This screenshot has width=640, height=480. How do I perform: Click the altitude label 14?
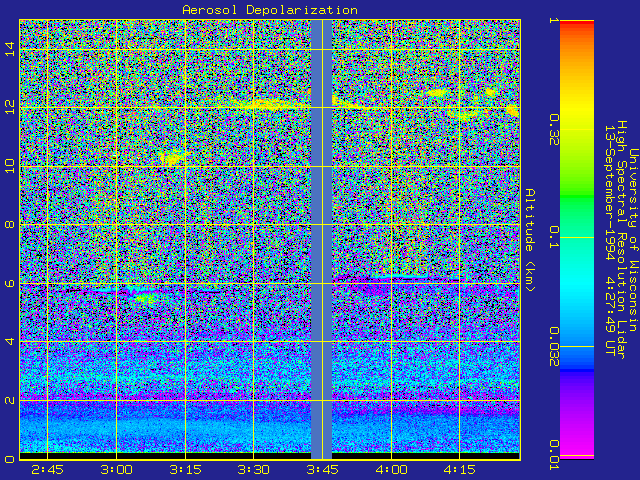point(10,49)
